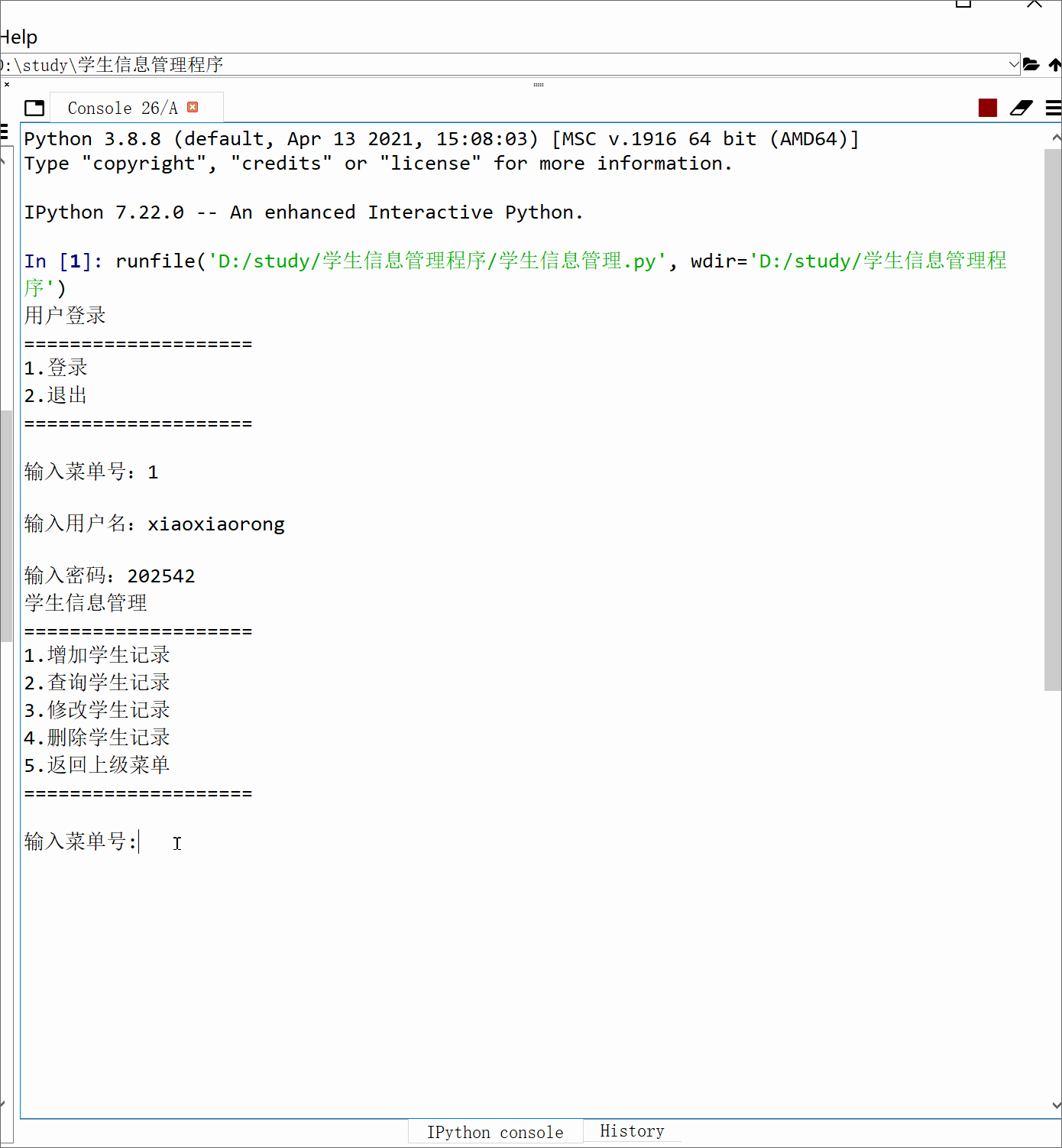Open the console options hamburger icon
Viewport: 1062px width, 1148px height.
click(1052, 108)
